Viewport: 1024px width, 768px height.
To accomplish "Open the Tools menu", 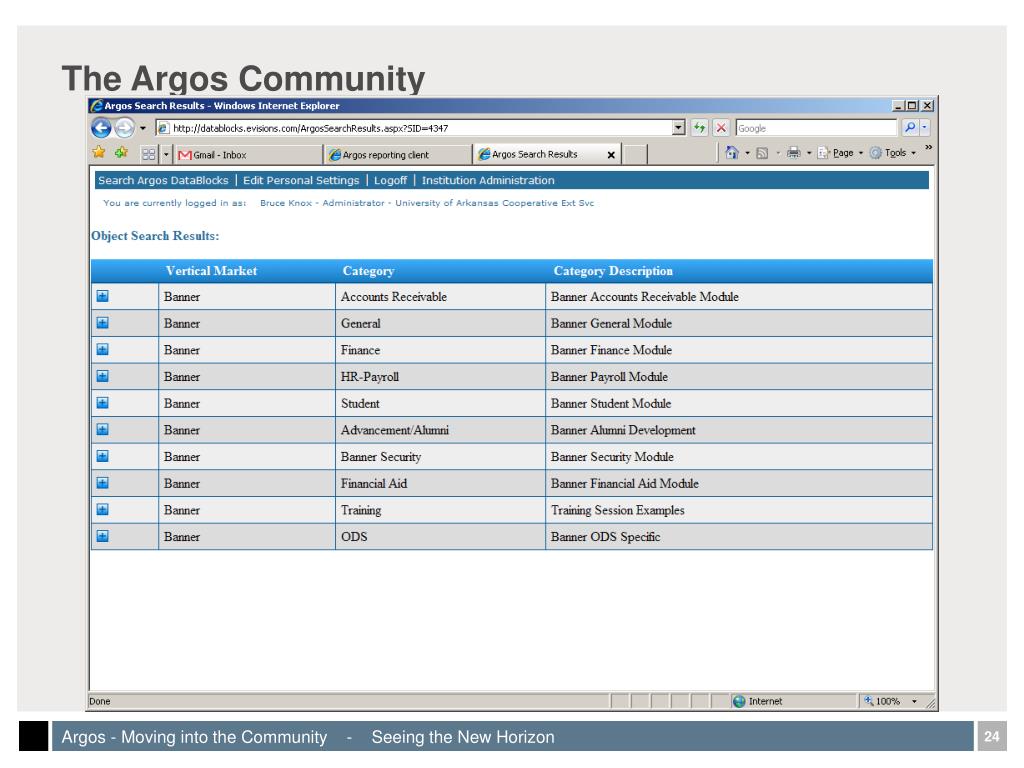I will [892, 153].
